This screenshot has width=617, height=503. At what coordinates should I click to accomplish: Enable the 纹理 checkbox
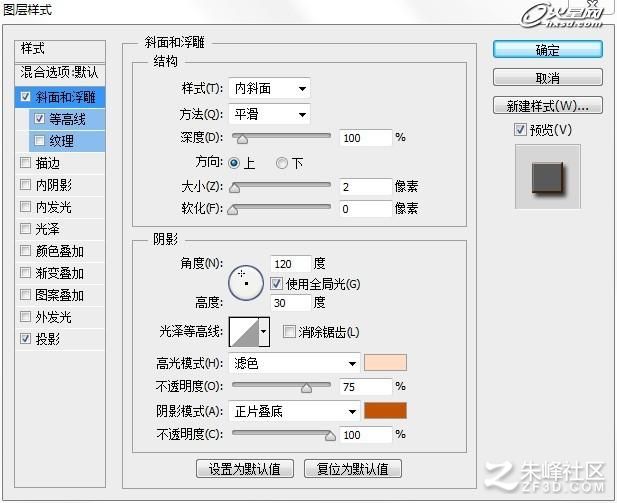[39, 140]
